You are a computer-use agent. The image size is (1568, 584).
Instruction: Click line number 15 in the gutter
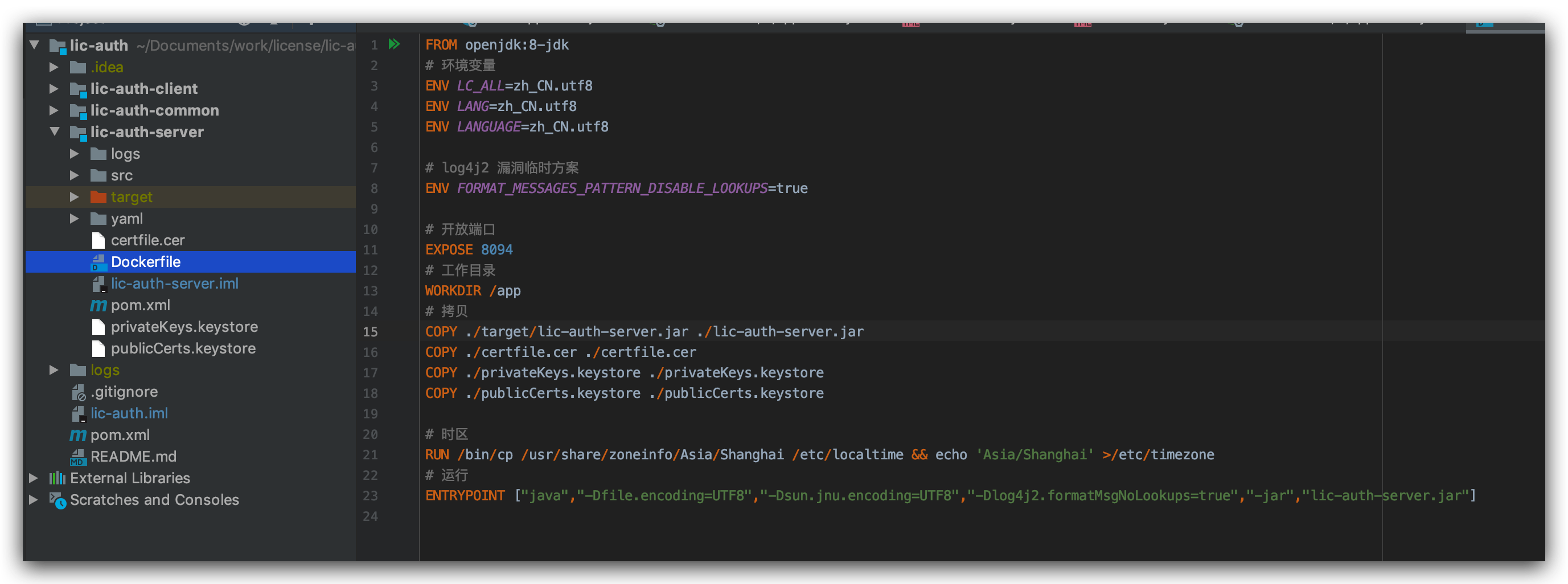(370, 332)
